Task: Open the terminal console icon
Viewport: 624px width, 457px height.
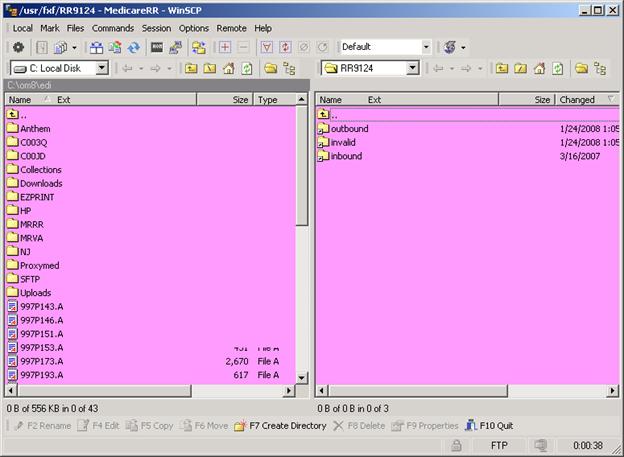Action: (x=157, y=47)
